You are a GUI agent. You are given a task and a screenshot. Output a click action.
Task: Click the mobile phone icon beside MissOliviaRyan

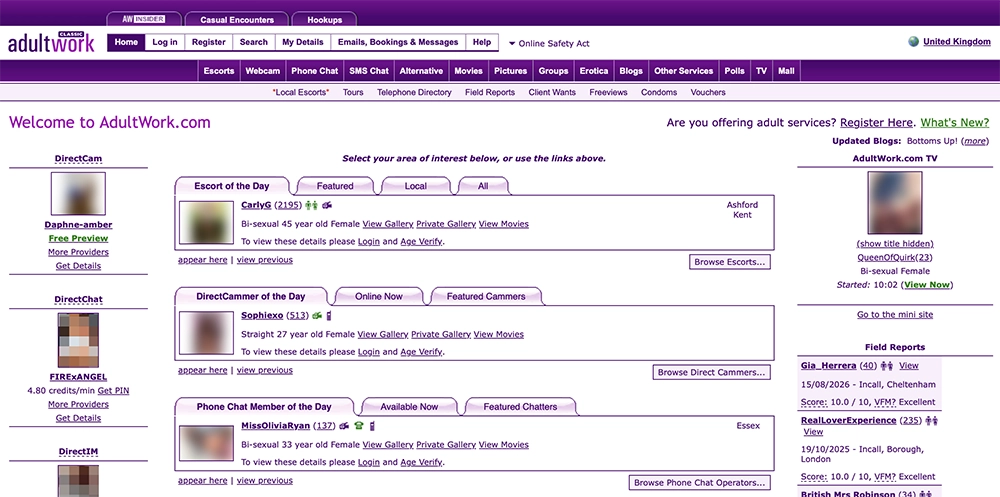(371, 426)
